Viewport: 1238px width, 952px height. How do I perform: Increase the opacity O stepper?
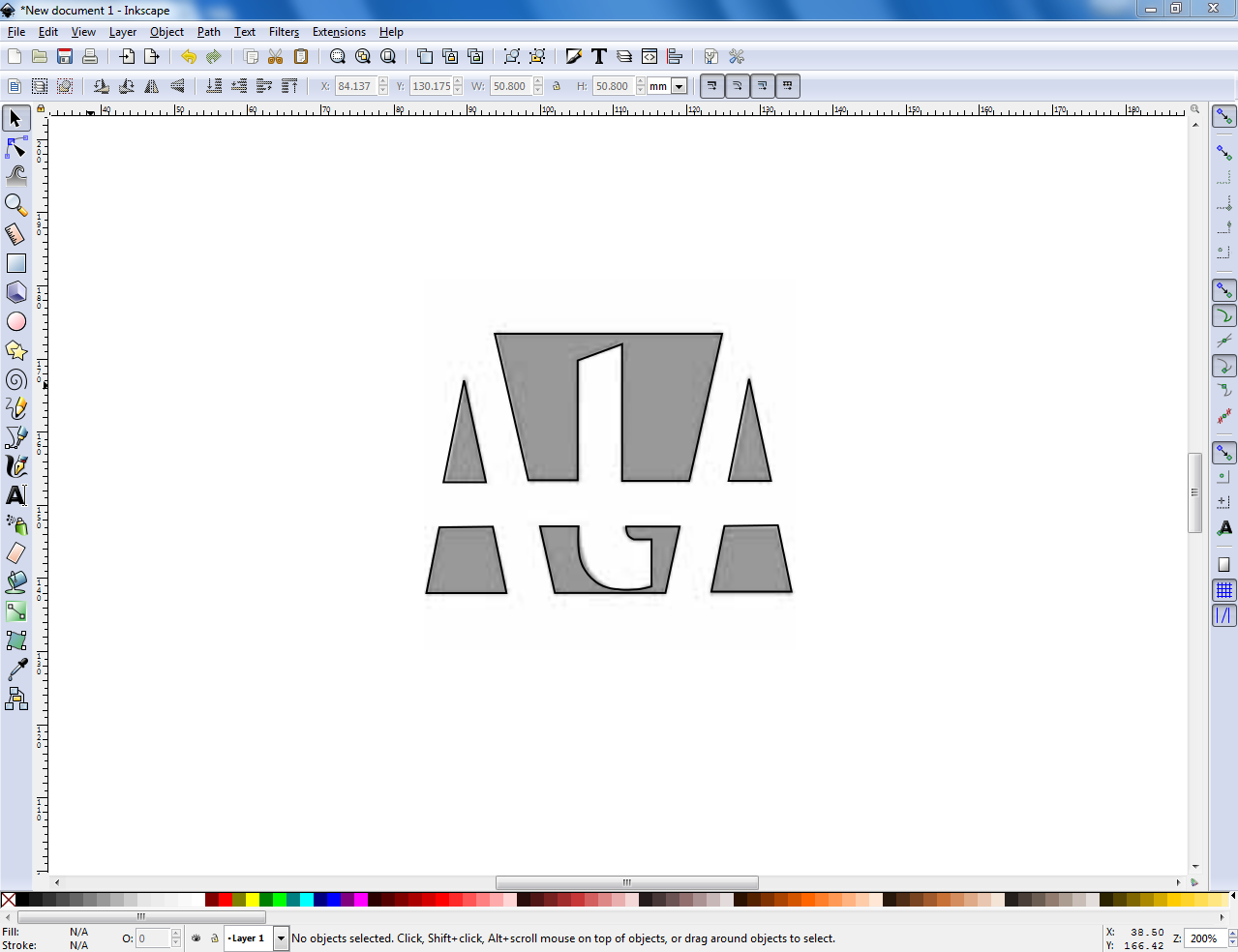(175, 935)
